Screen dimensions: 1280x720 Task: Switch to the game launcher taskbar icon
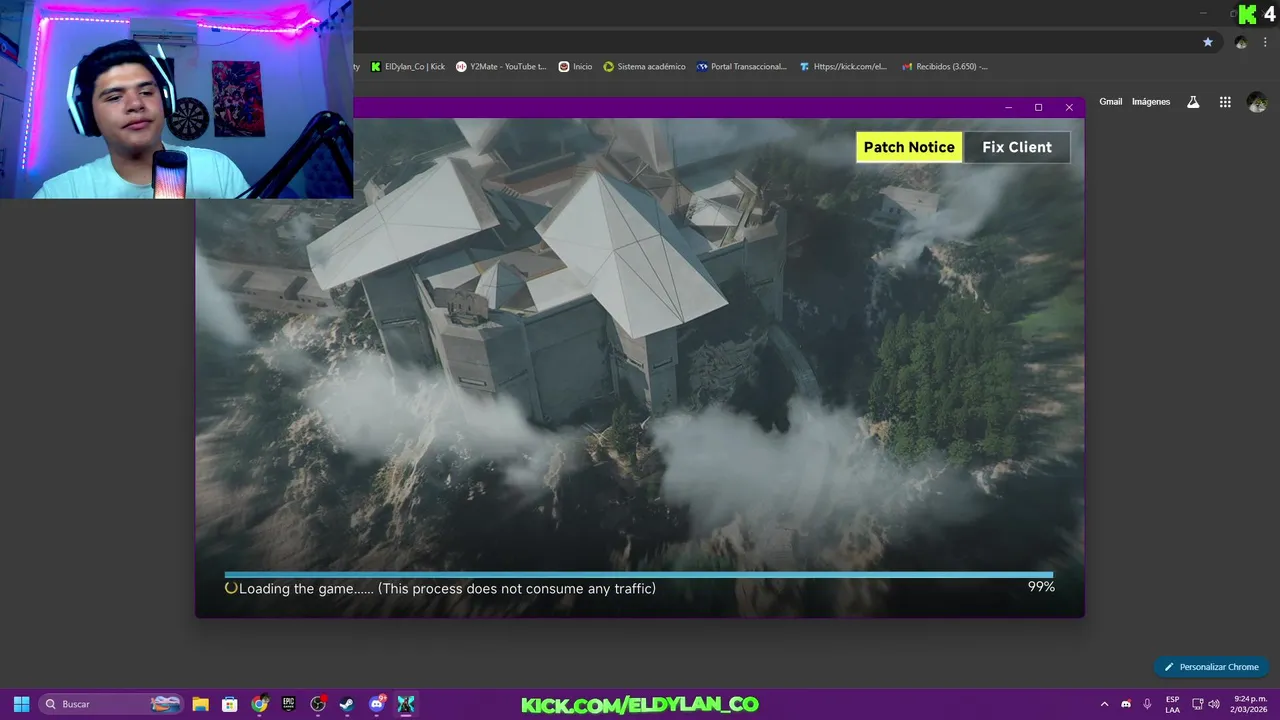click(x=406, y=704)
